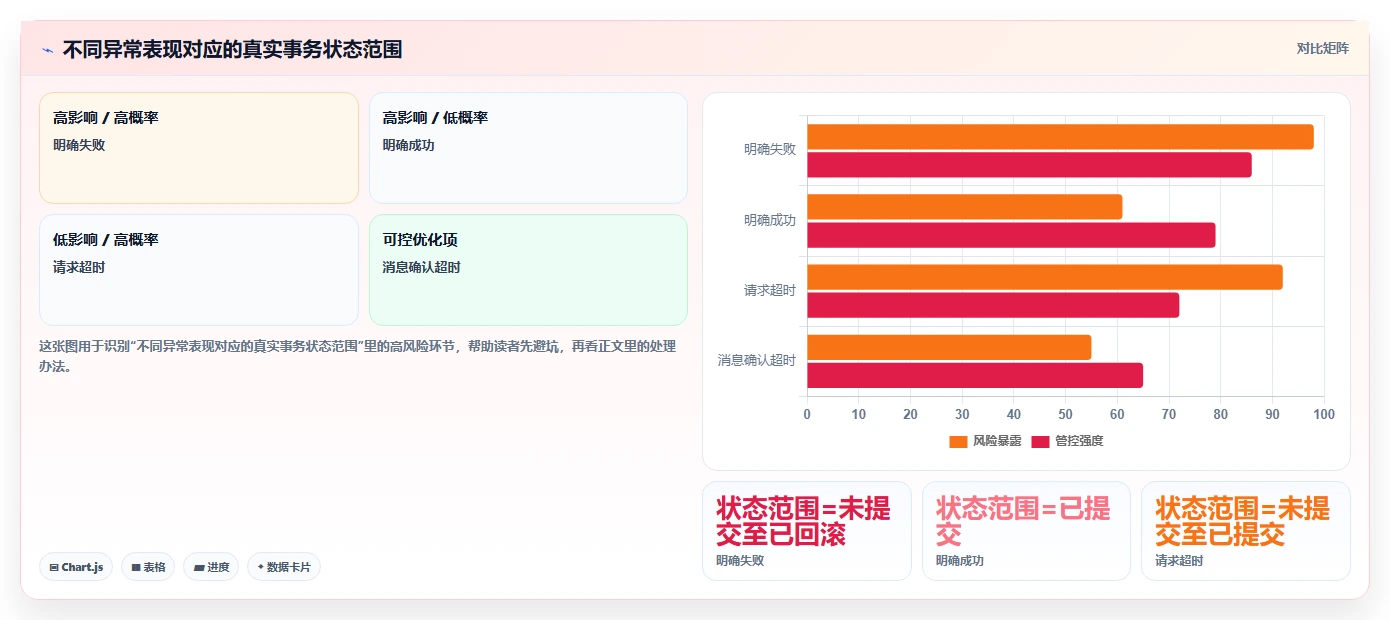Toggle the 管控强度 legend entry
The width and height of the screenshot is (1390, 620).
pyautogui.click(x=1067, y=441)
